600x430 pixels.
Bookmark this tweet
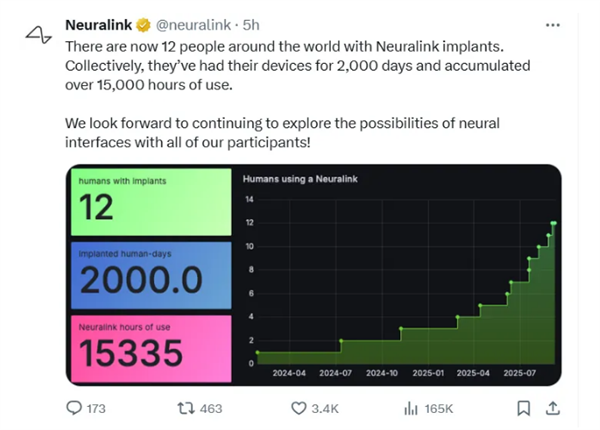coord(523,408)
